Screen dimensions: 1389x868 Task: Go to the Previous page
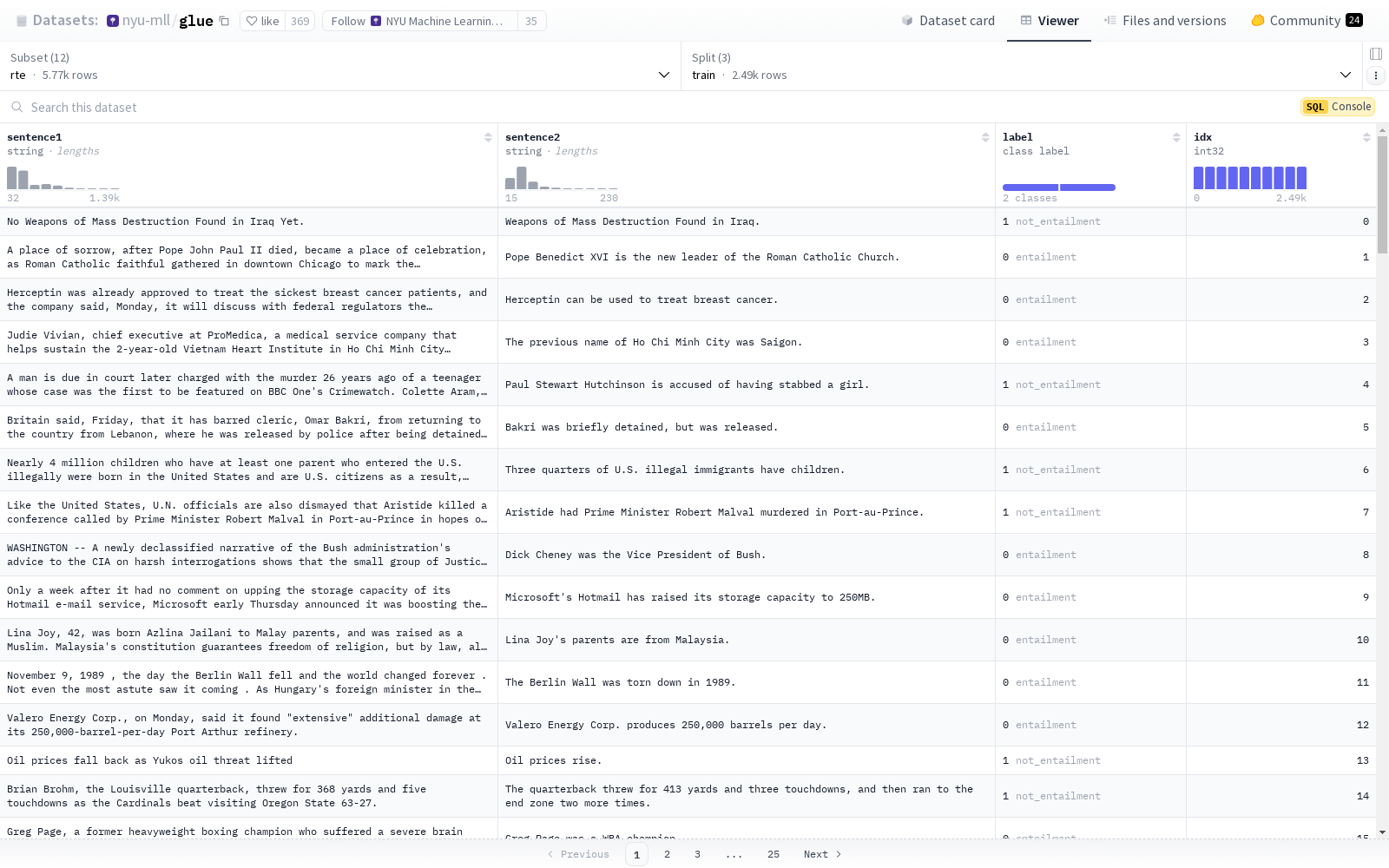(x=578, y=854)
